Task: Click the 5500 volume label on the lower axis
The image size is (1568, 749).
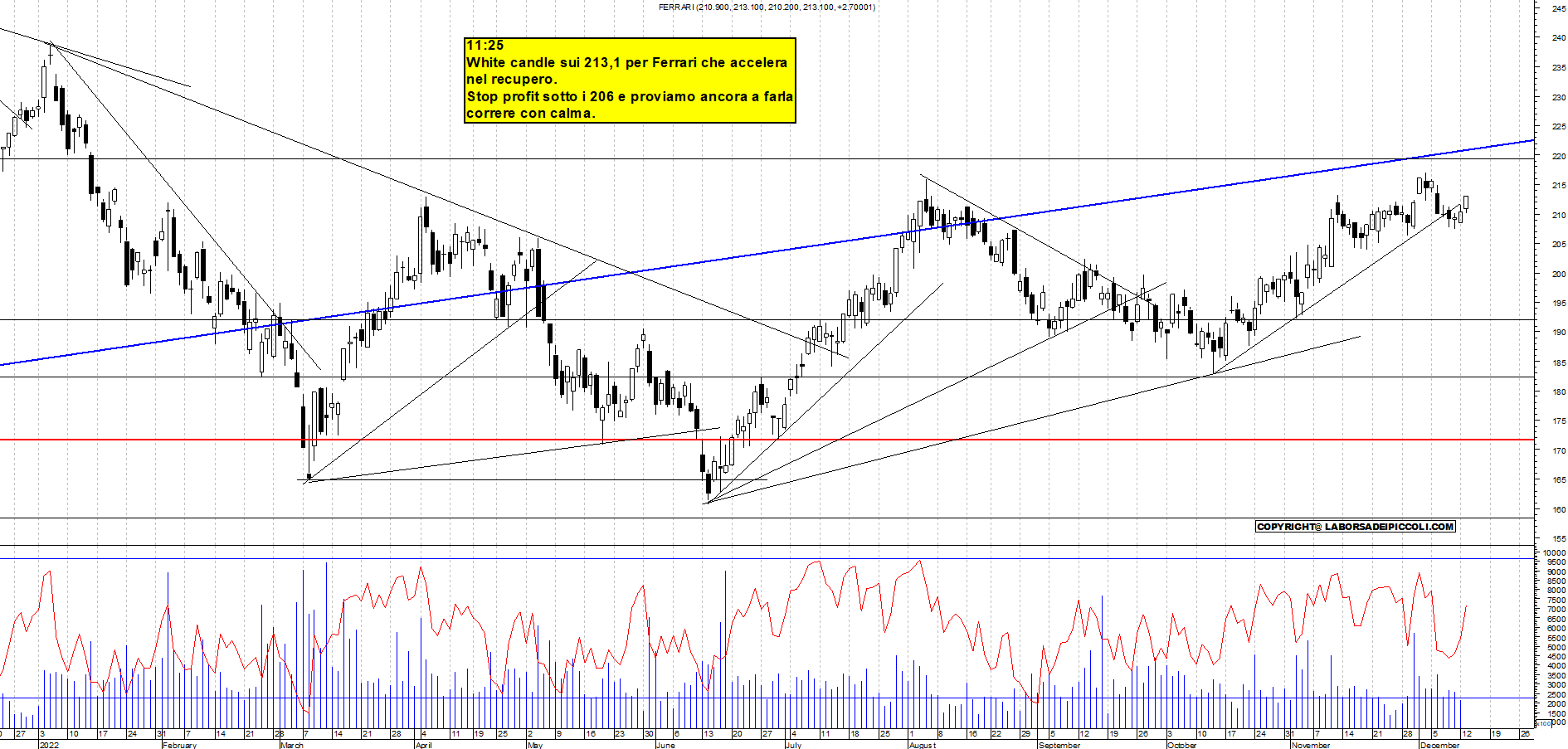Action: click(1557, 638)
